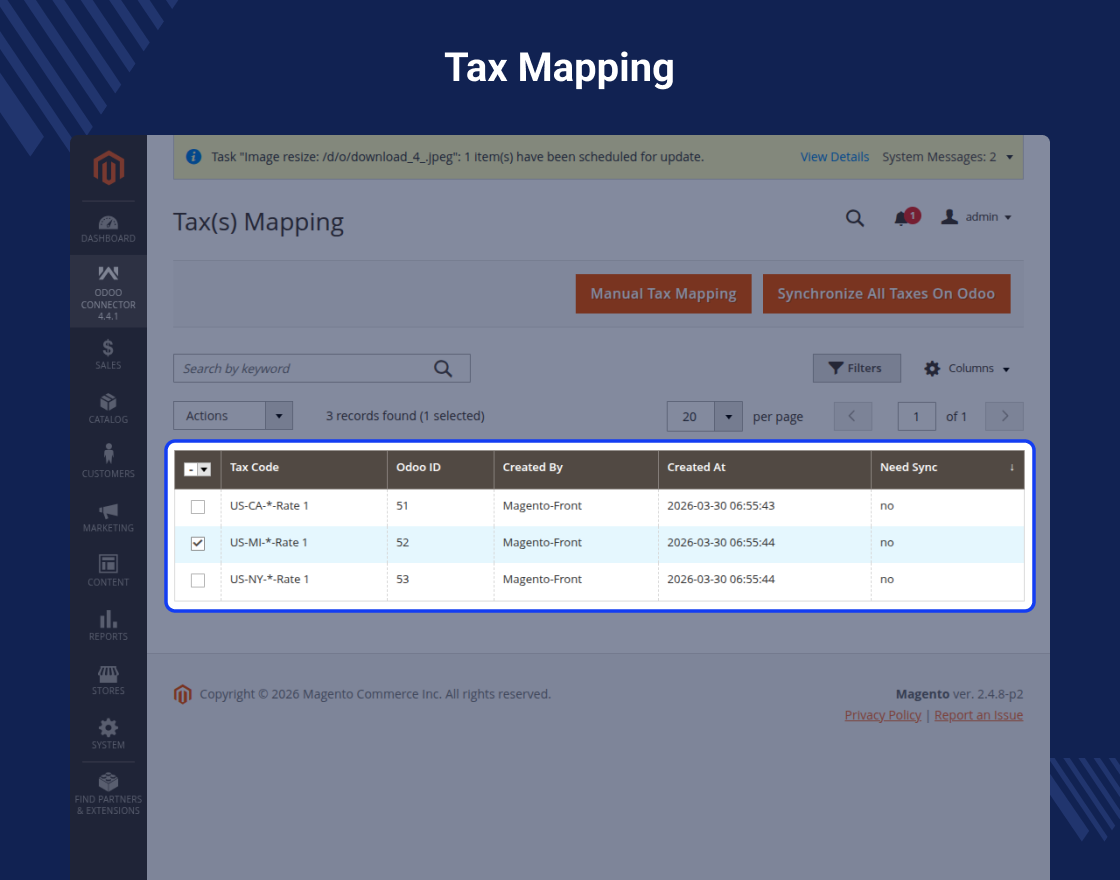1120x880 pixels.
Task: Click the Magento footer logo
Action: [183, 694]
